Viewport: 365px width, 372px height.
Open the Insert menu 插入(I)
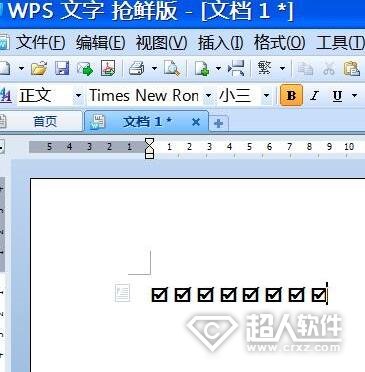[x=220, y=43]
